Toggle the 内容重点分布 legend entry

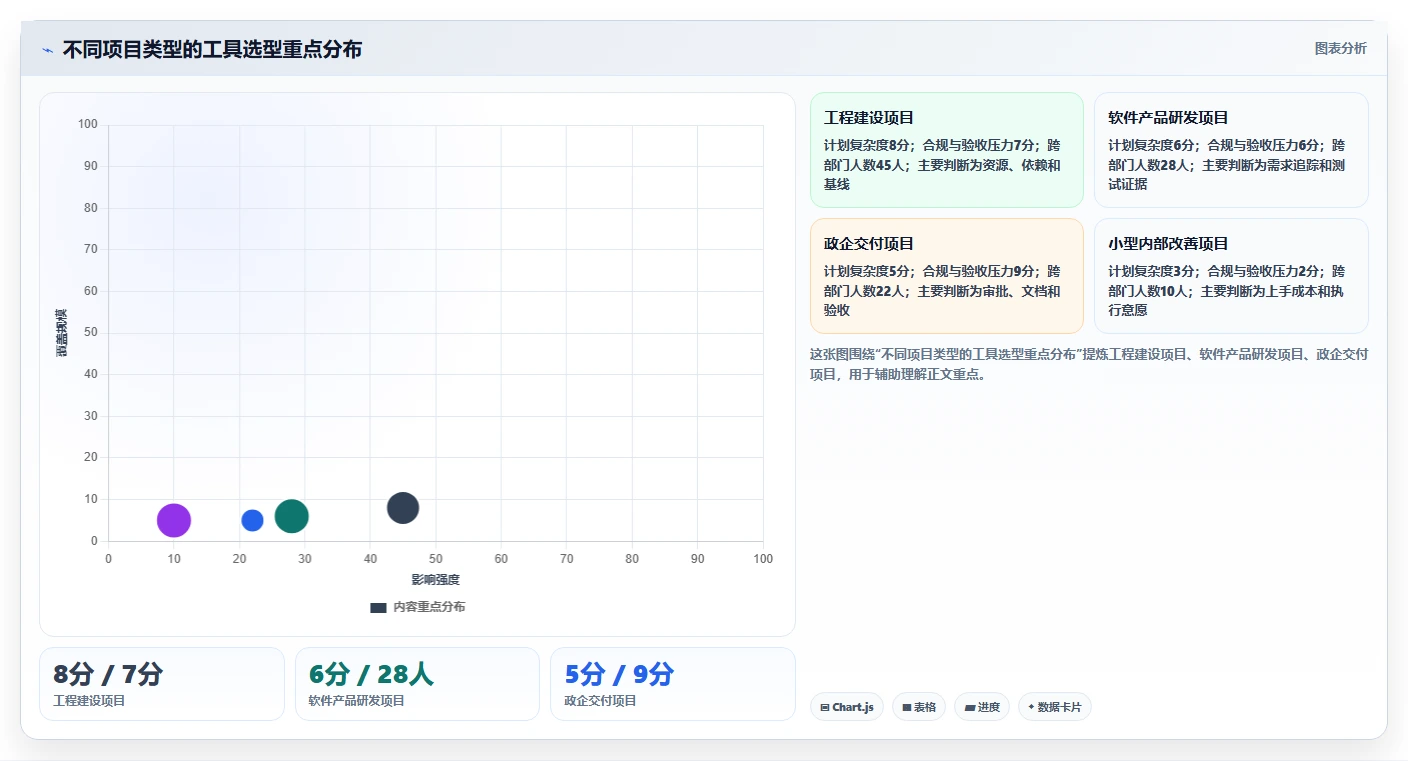click(417, 607)
